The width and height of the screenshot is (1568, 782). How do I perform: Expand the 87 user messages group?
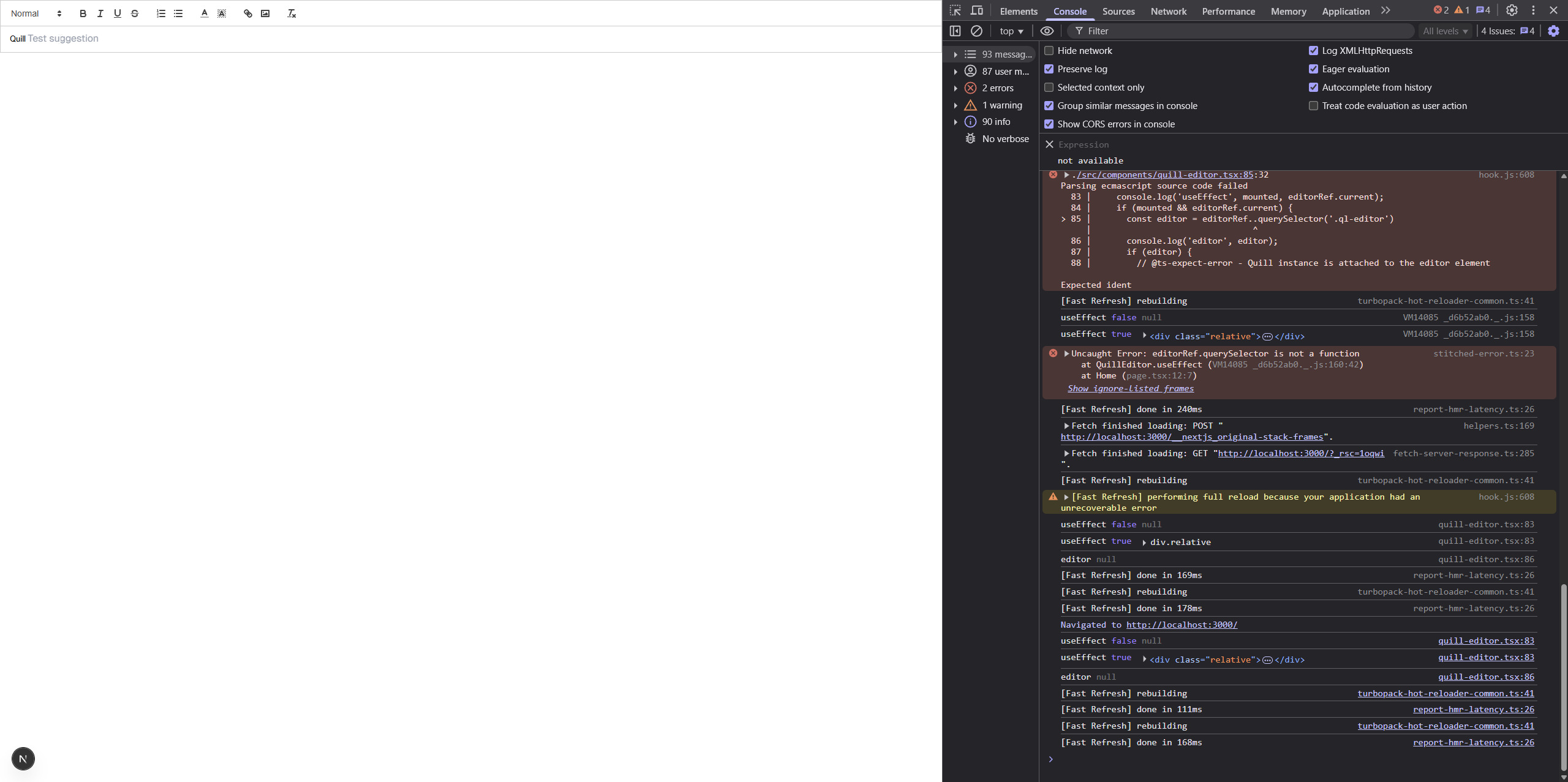click(956, 72)
